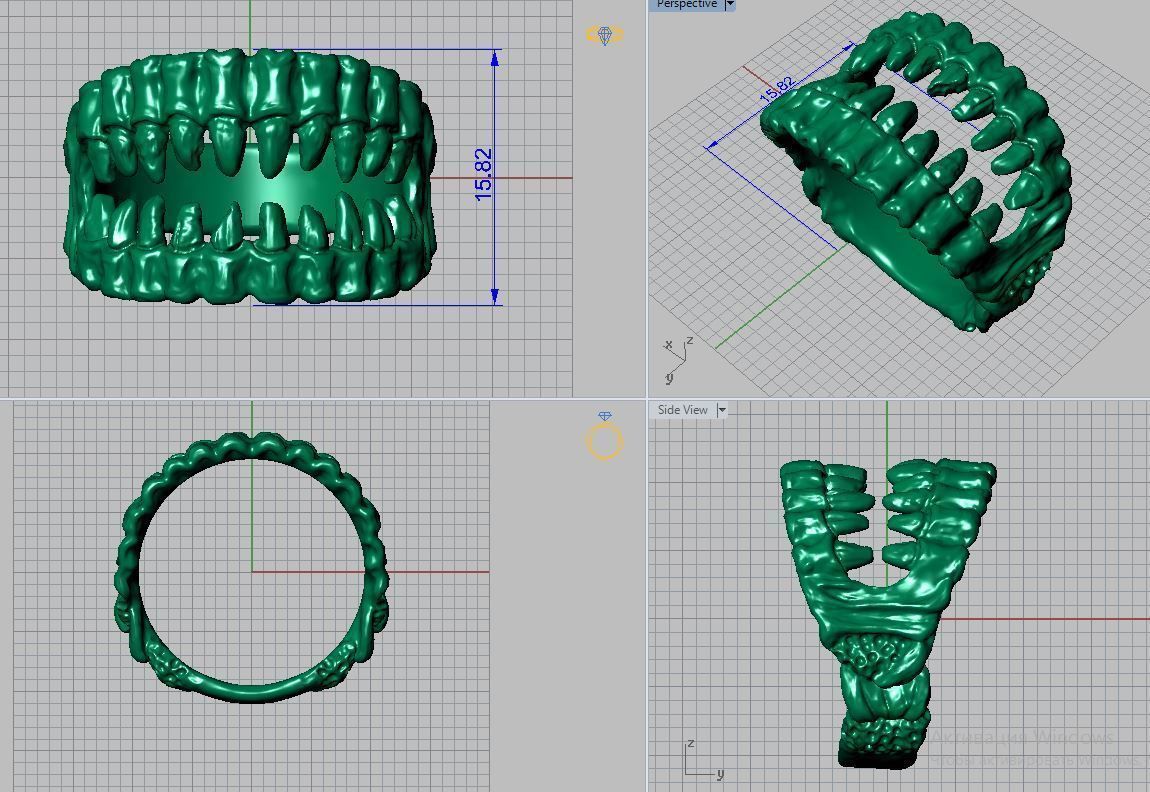Click the Side View viewport title
1150x792 pixels.
pyautogui.click(x=682, y=410)
